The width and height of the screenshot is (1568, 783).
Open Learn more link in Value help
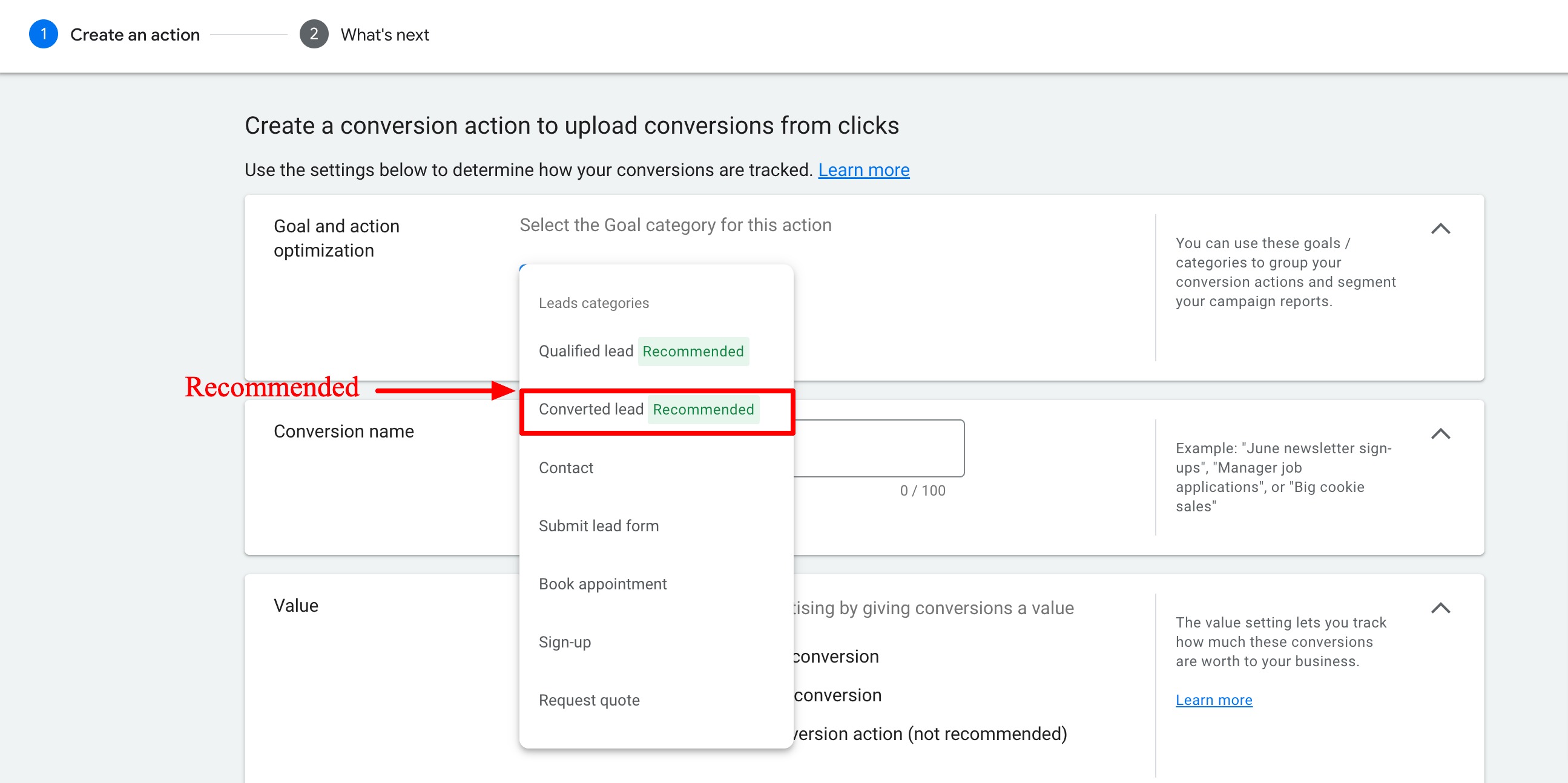click(x=1213, y=699)
